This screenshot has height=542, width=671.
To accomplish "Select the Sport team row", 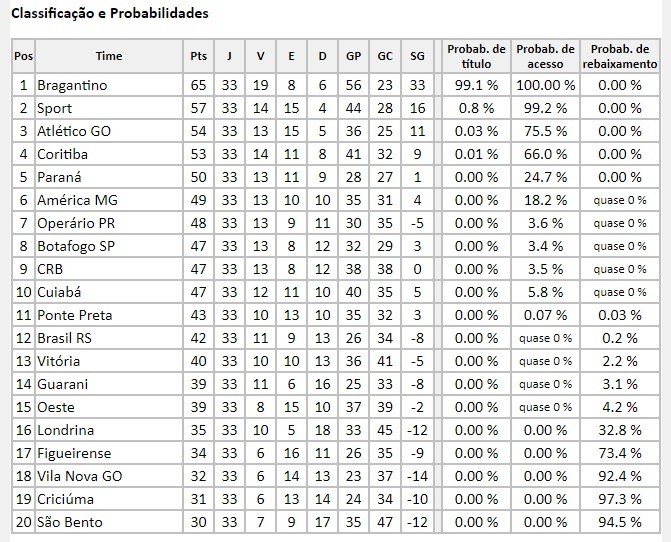I will (x=336, y=108).
